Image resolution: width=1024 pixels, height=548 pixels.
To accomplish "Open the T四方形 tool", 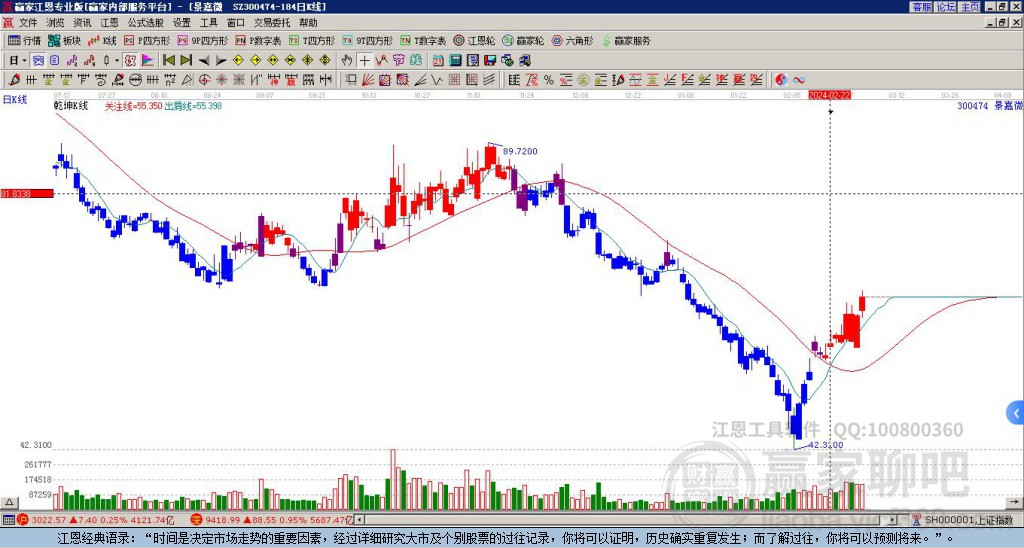I will pos(312,40).
